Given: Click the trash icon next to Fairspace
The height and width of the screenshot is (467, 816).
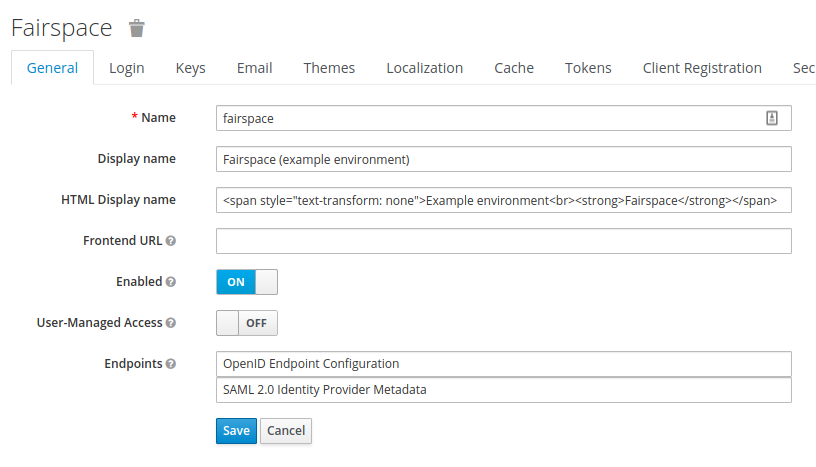Looking at the screenshot, I should point(136,28).
